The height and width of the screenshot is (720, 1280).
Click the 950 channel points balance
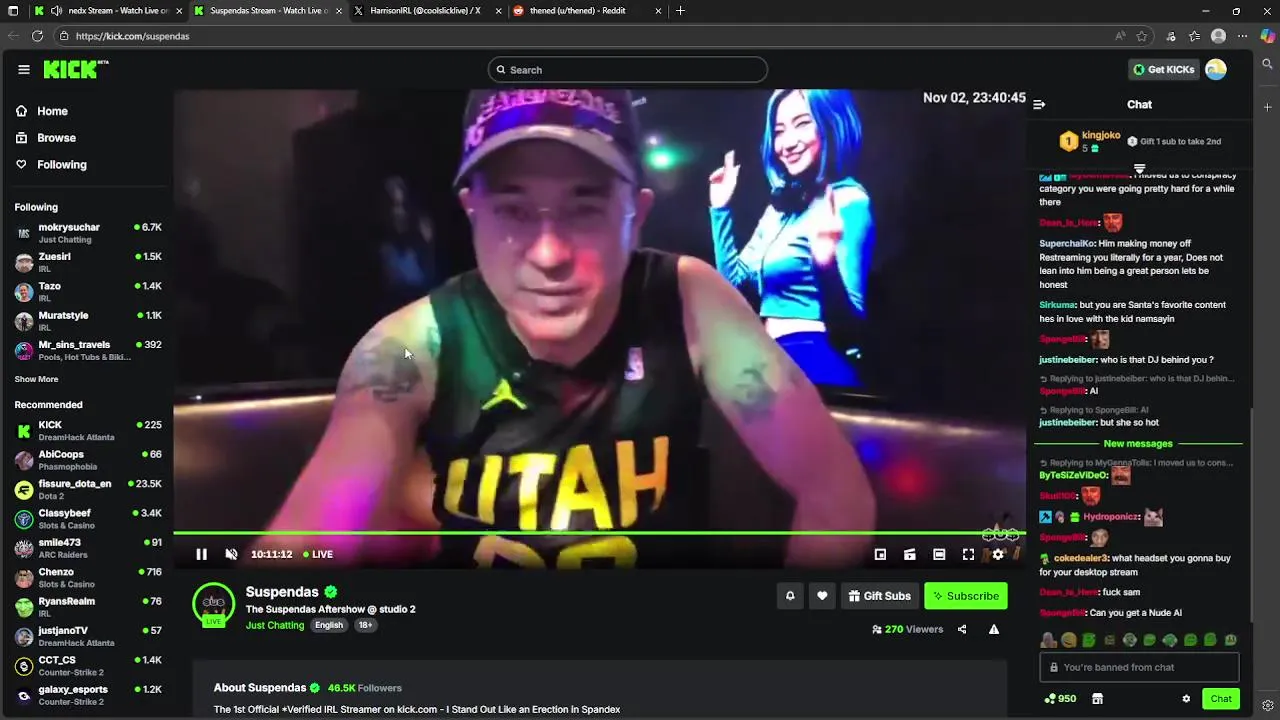coord(1060,699)
